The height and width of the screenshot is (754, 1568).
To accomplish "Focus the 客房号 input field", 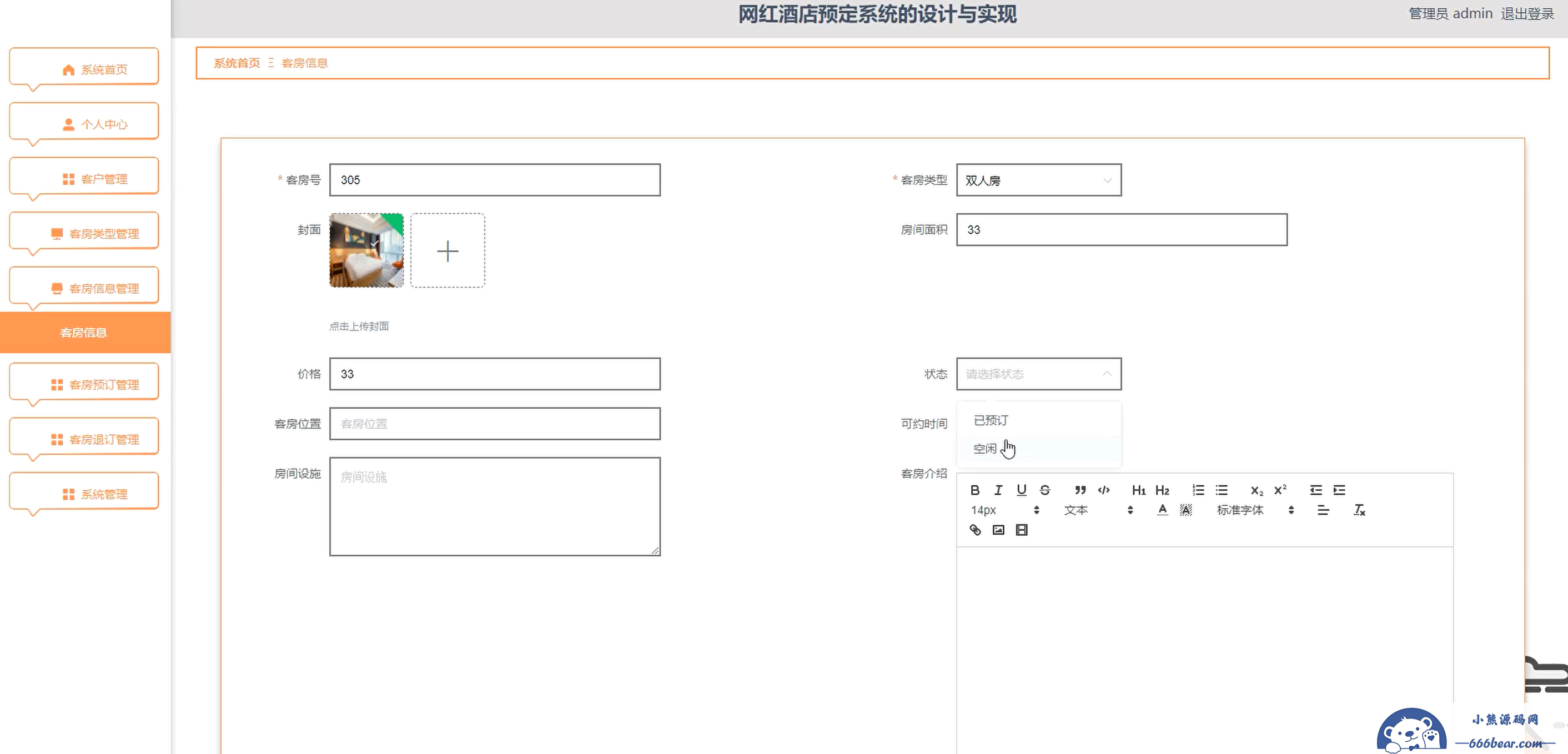I will 495,180.
